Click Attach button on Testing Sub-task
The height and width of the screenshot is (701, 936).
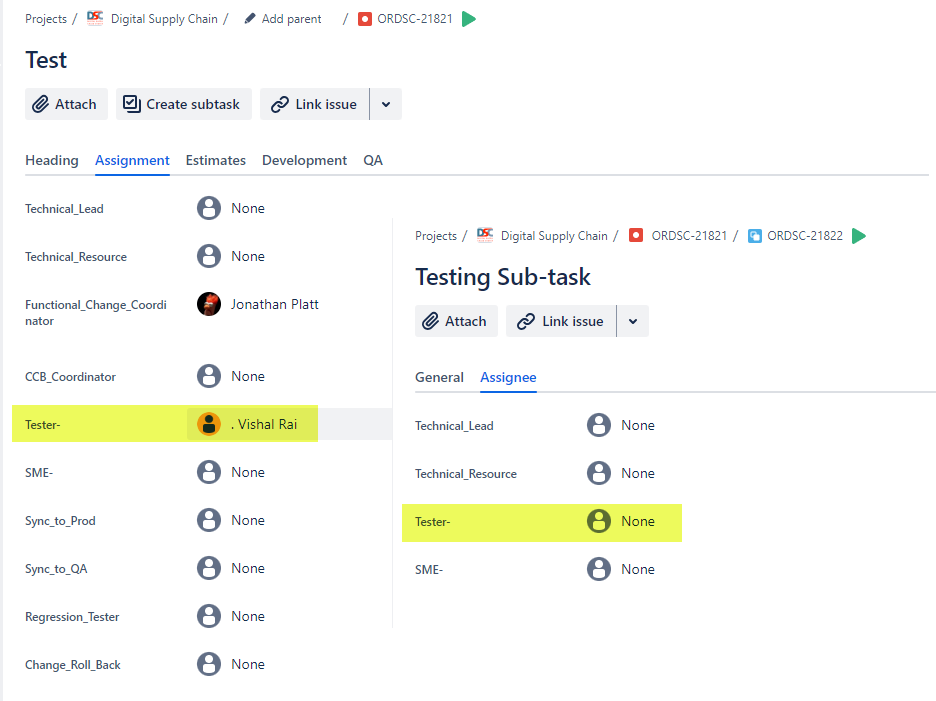[x=456, y=321]
